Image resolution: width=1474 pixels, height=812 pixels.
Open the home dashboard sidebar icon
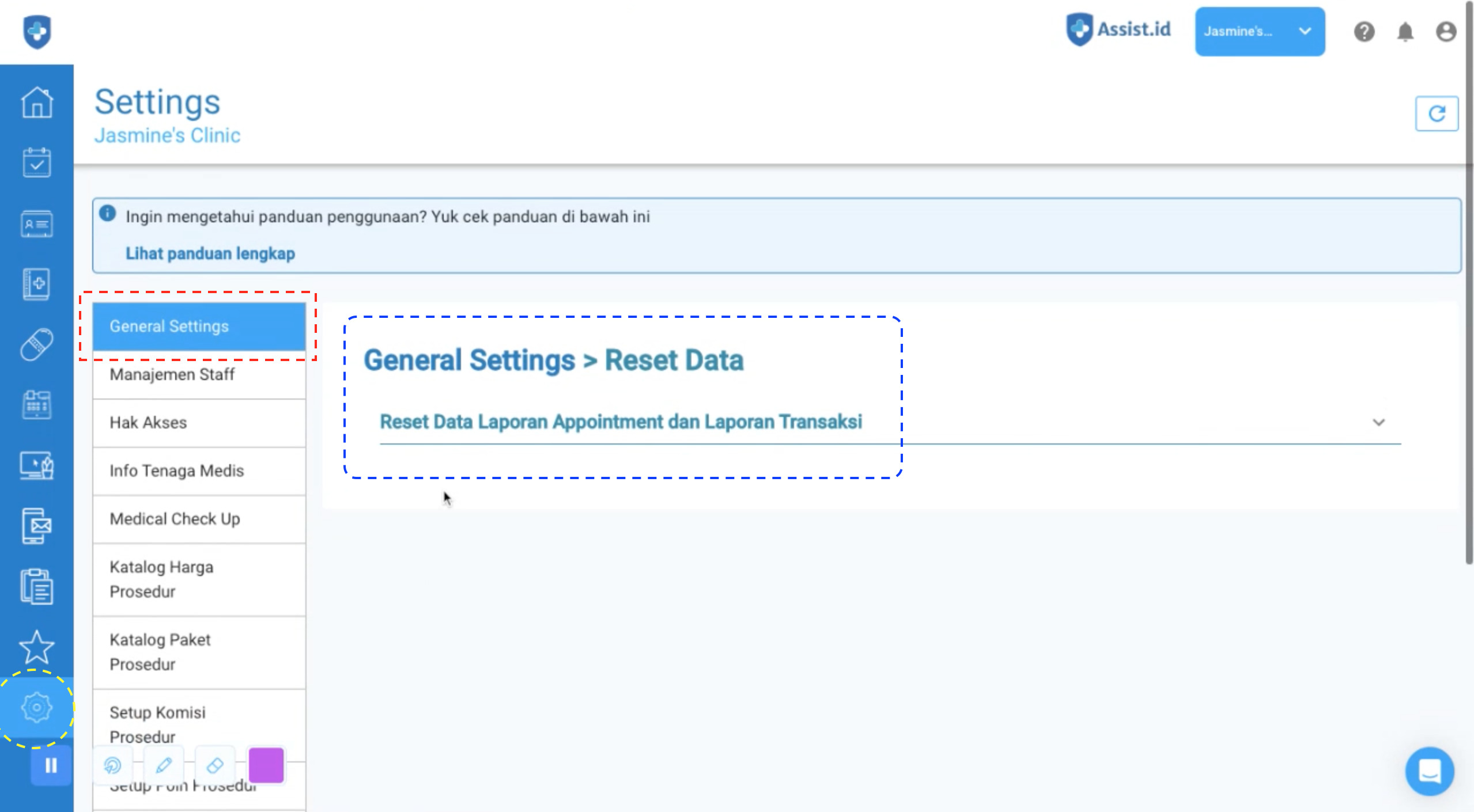click(x=37, y=103)
